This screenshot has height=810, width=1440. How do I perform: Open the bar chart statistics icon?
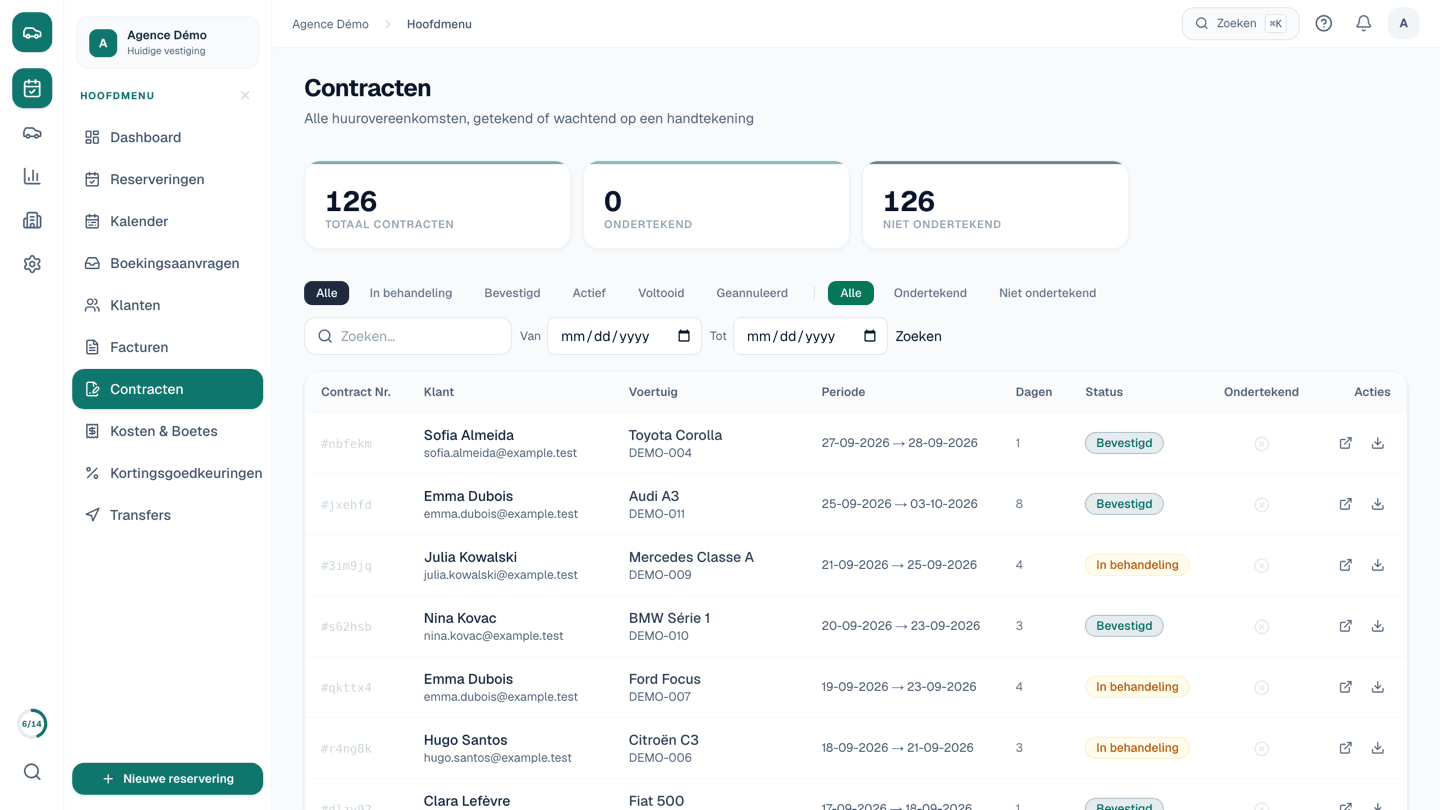32,177
